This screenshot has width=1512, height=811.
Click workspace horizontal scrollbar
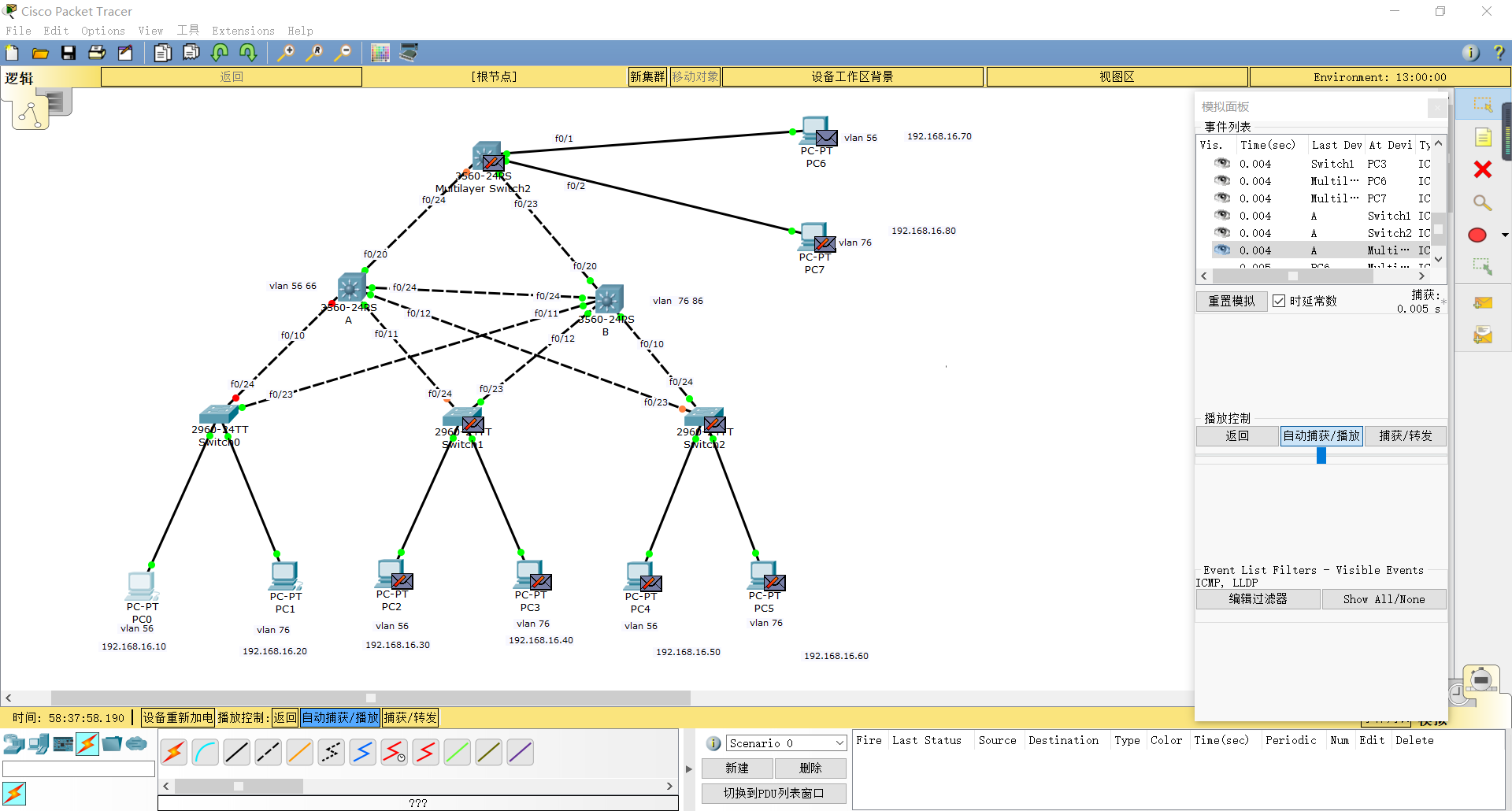click(x=370, y=698)
